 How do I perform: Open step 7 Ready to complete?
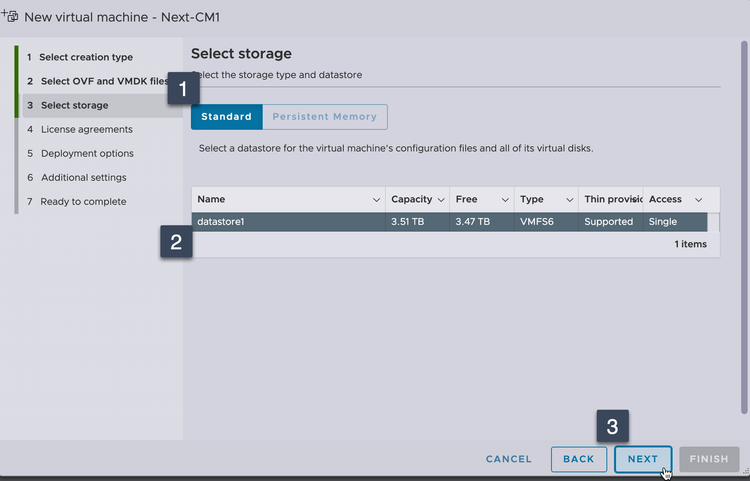83,201
